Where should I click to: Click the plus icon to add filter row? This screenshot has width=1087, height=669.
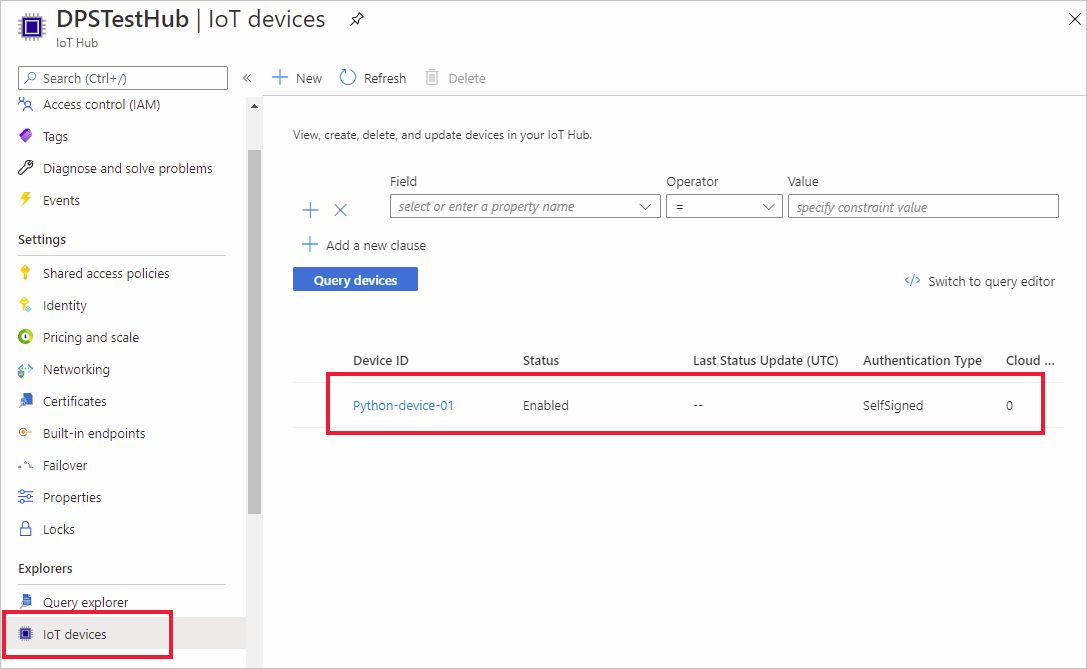click(x=310, y=210)
